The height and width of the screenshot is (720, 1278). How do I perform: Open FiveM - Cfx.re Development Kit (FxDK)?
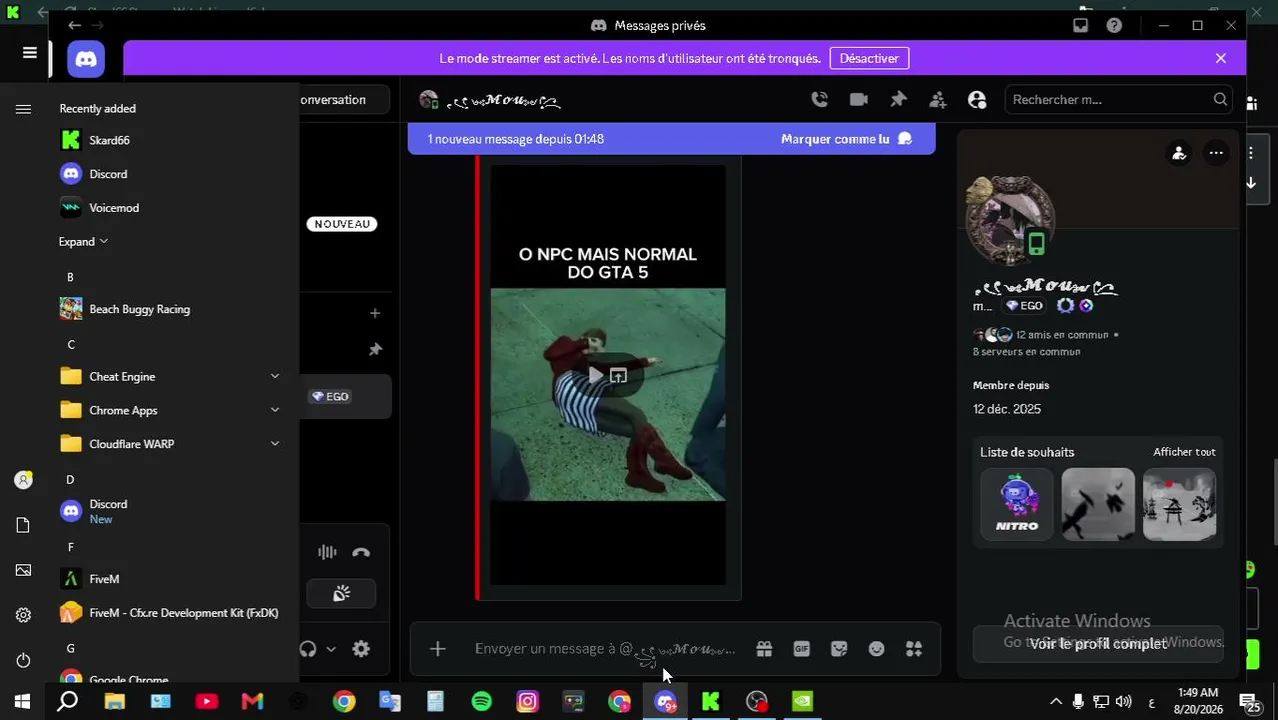tap(170, 613)
